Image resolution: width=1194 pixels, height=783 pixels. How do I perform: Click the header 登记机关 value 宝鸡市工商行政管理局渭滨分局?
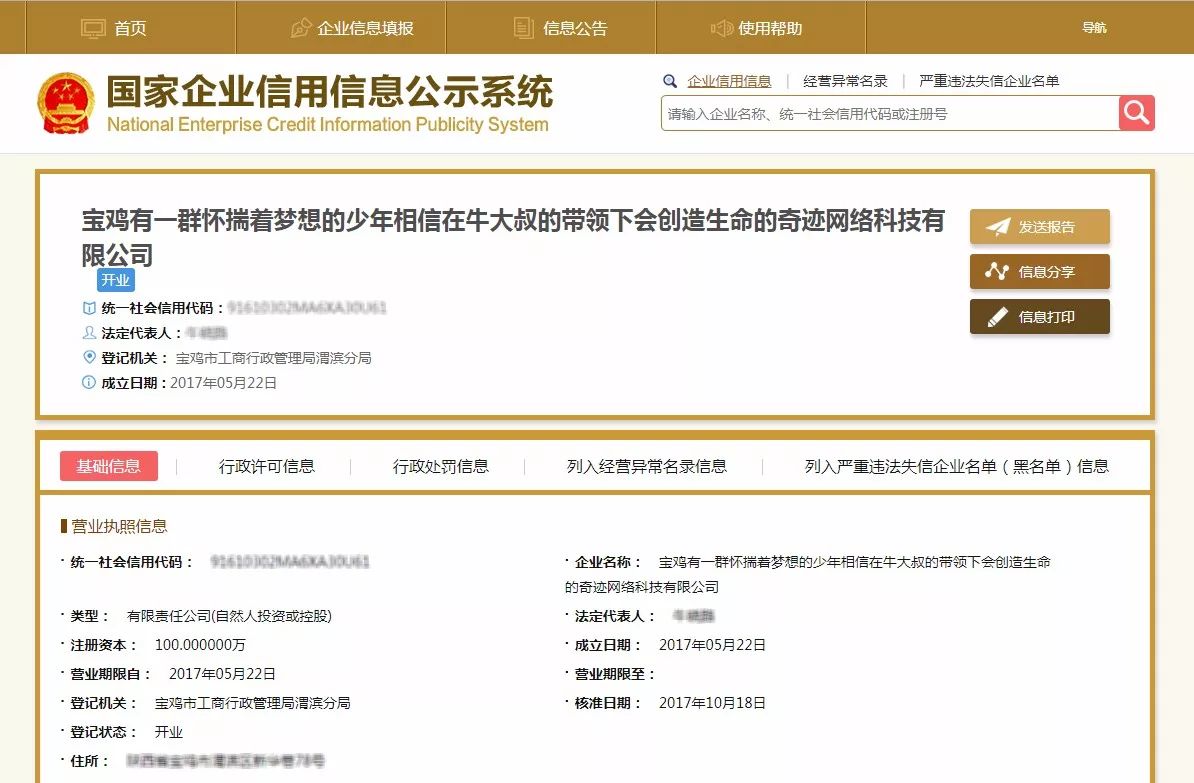click(x=273, y=357)
